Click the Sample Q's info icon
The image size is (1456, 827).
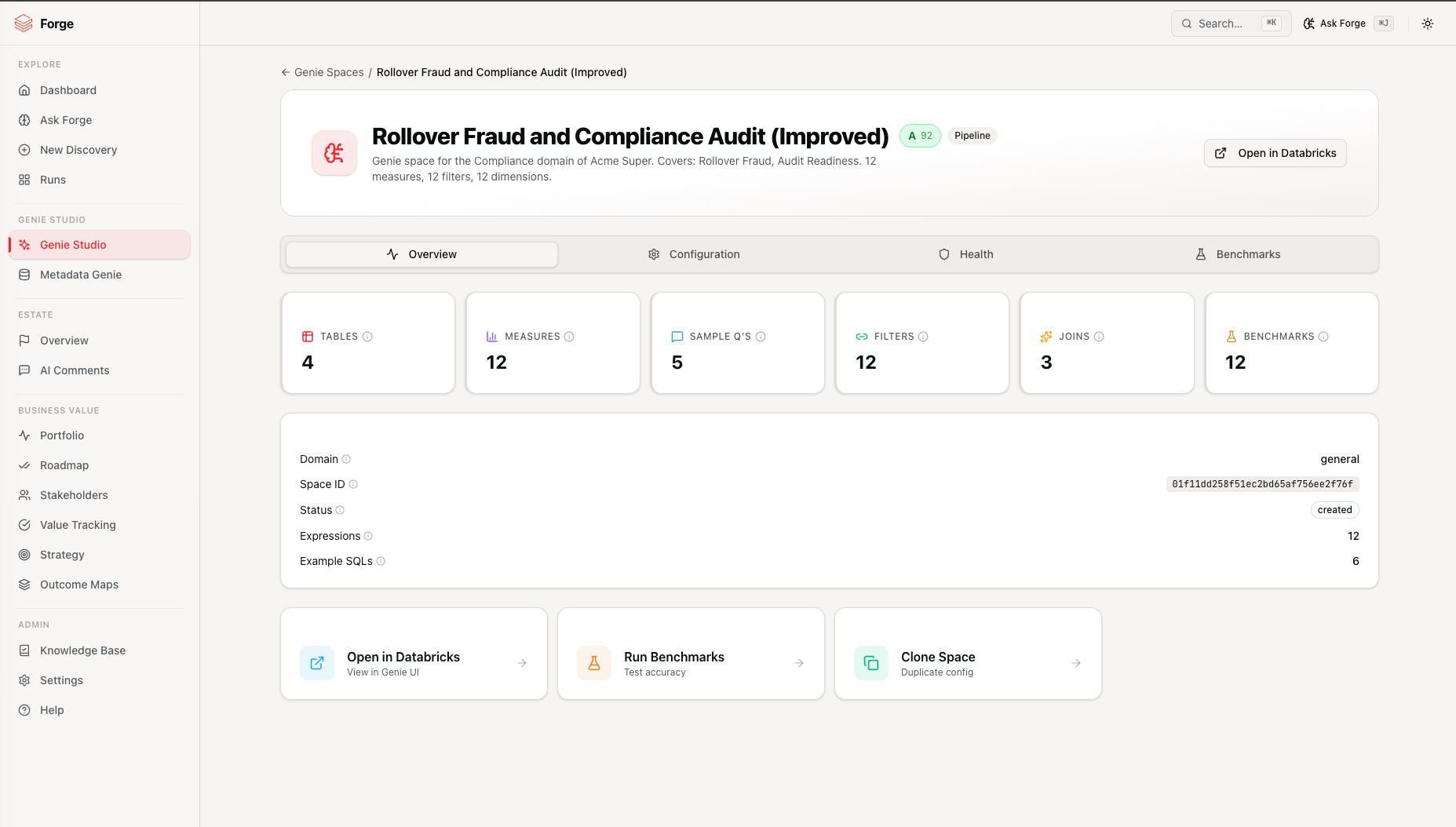761,337
